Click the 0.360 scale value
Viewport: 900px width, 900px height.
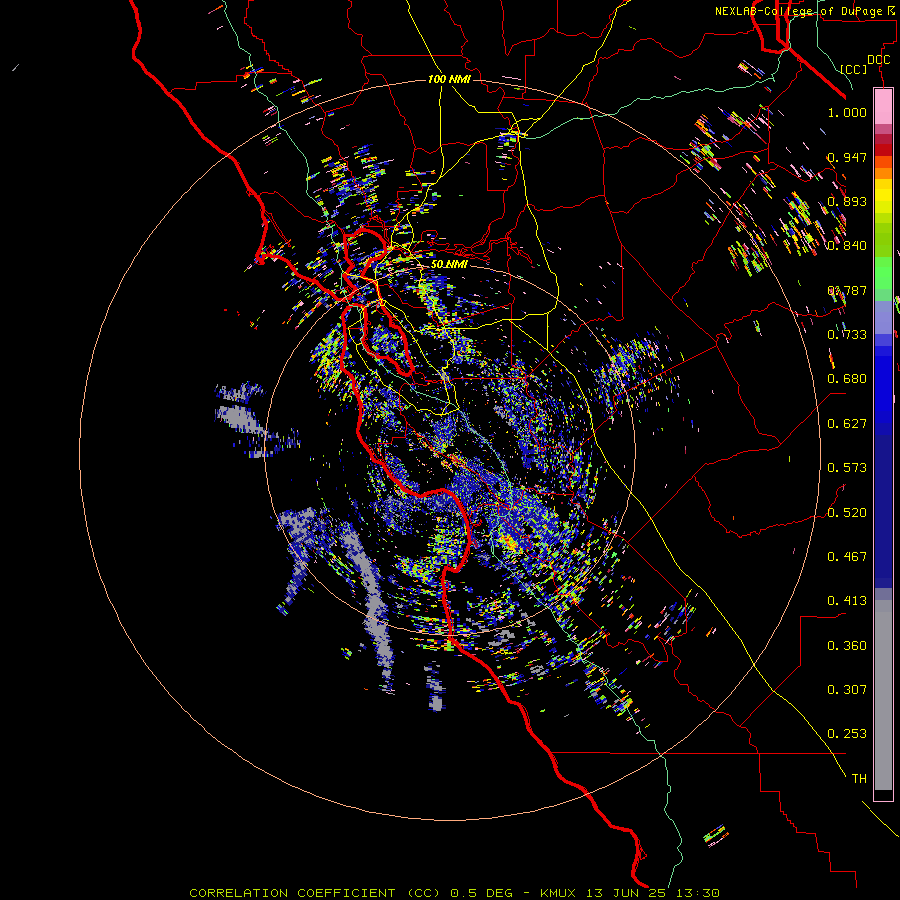click(847, 646)
